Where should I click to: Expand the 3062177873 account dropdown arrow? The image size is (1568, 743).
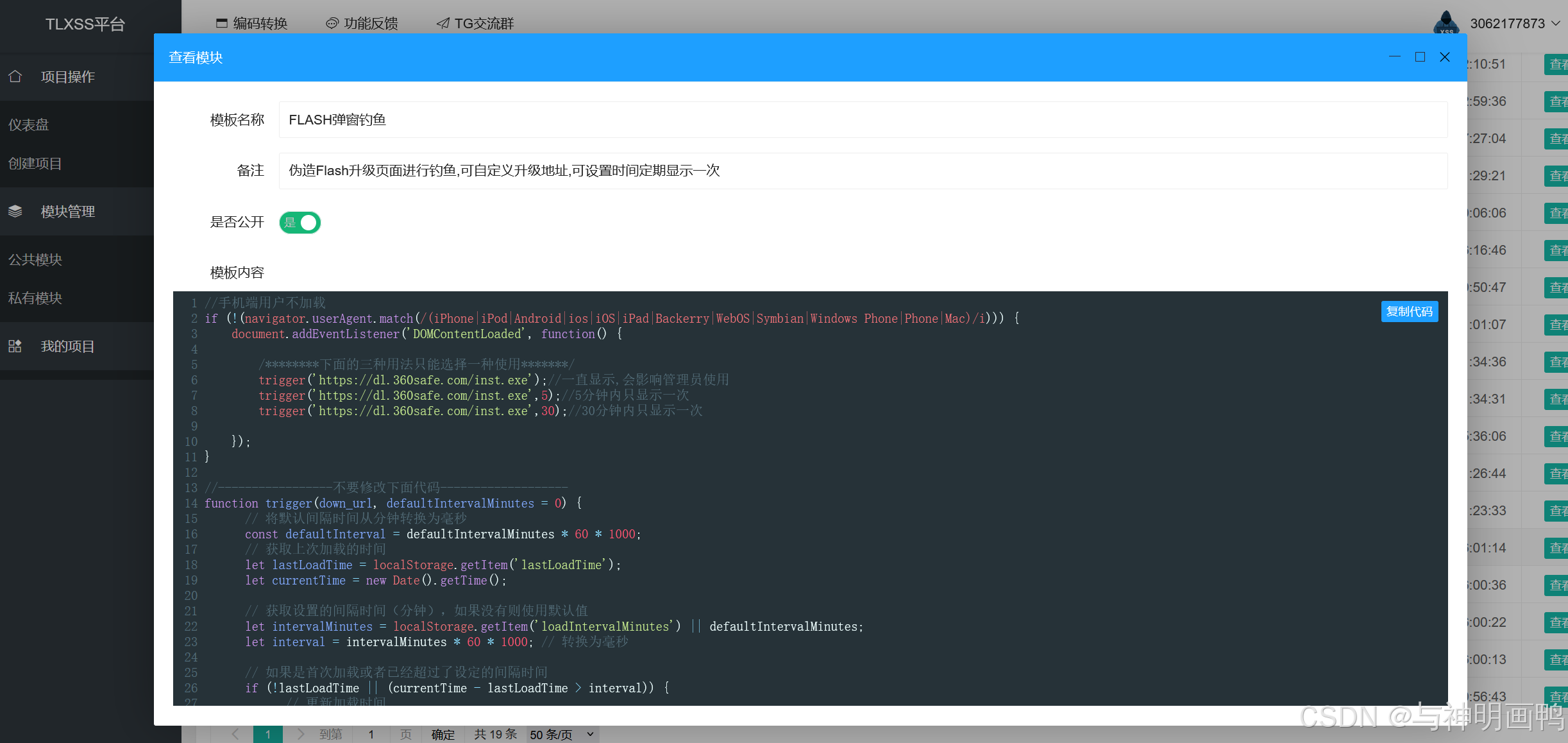(1556, 24)
